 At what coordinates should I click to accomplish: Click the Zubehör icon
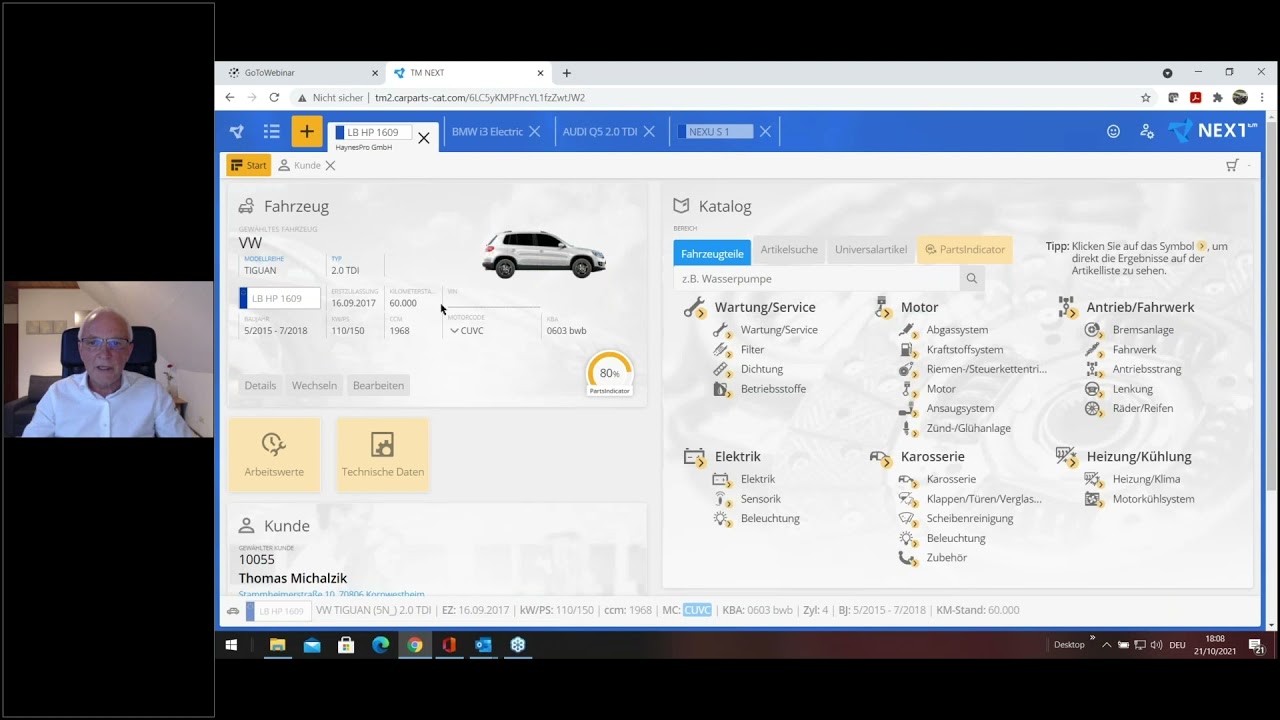[907, 558]
